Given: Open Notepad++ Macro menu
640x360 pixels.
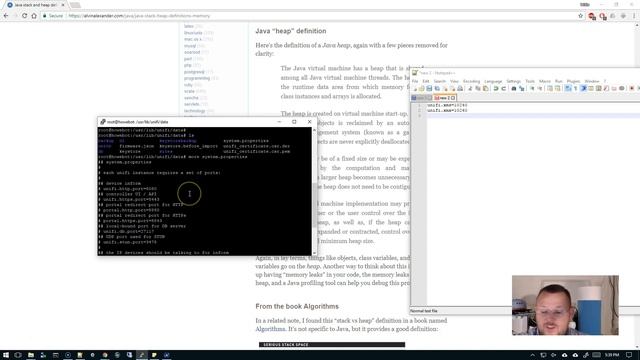Looking at the screenshot, I should click(x=544, y=81).
